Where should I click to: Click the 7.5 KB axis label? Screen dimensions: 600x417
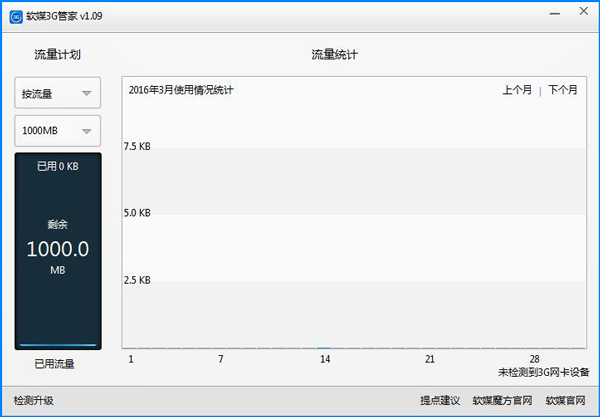(137, 147)
